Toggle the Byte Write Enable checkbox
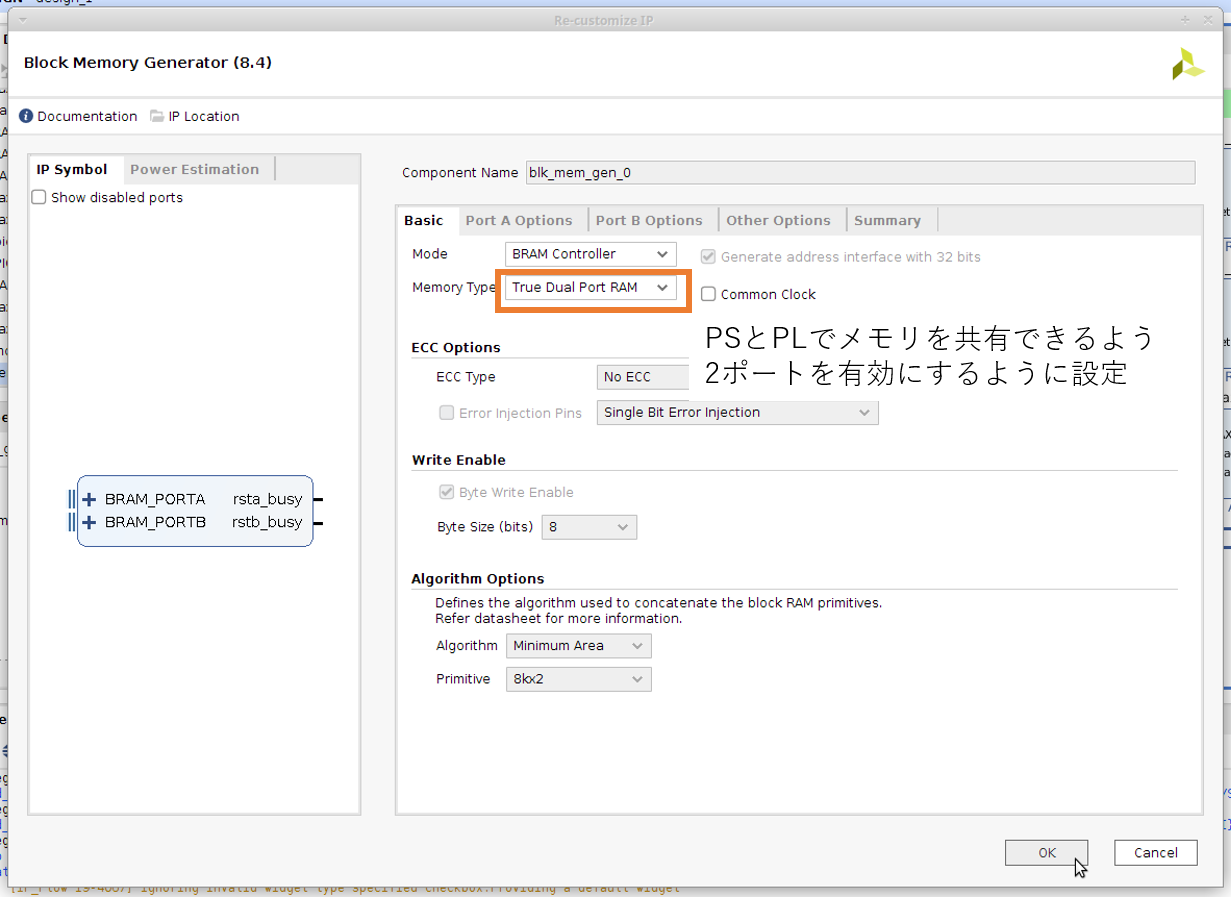The height and width of the screenshot is (897, 1231). tap(446, 492)
